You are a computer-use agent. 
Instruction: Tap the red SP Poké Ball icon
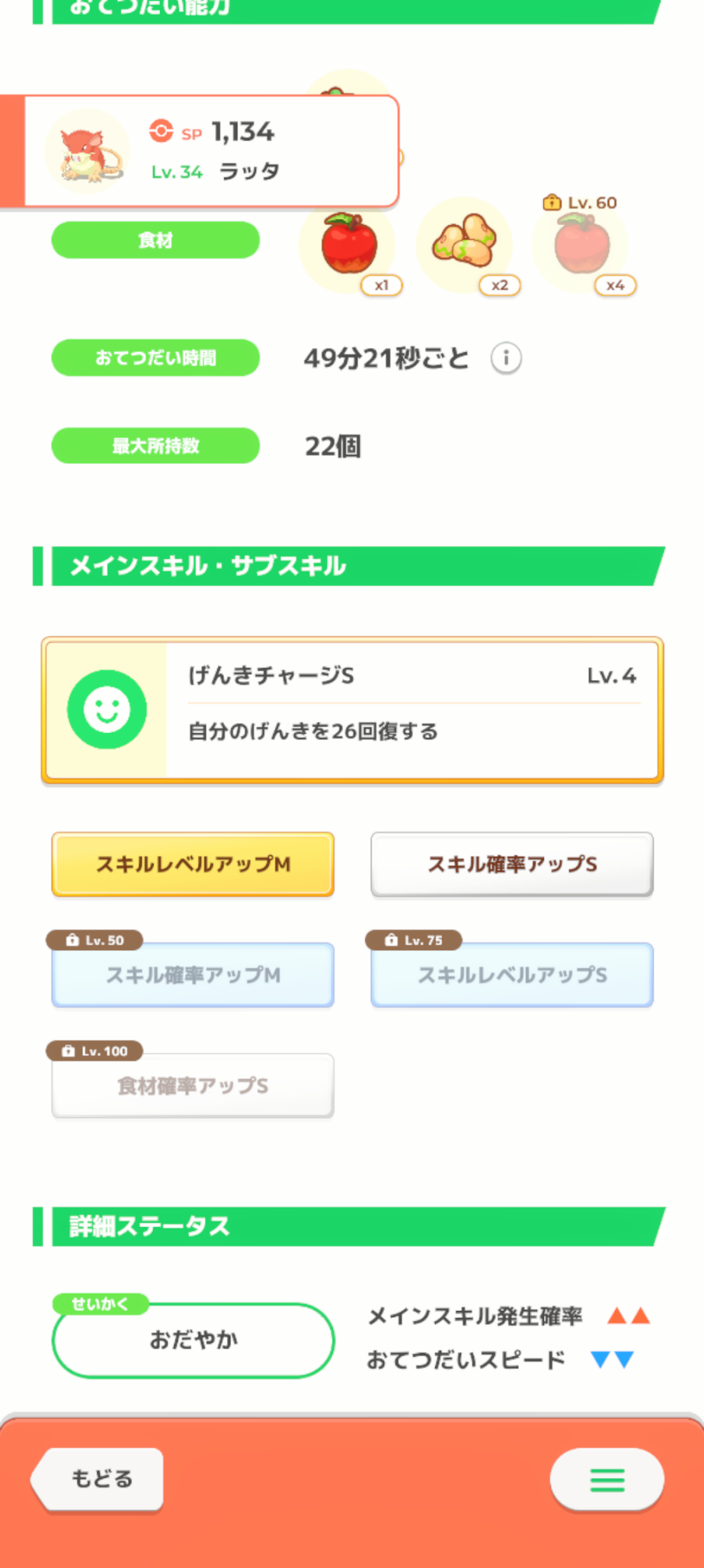[x=161, y=131]
